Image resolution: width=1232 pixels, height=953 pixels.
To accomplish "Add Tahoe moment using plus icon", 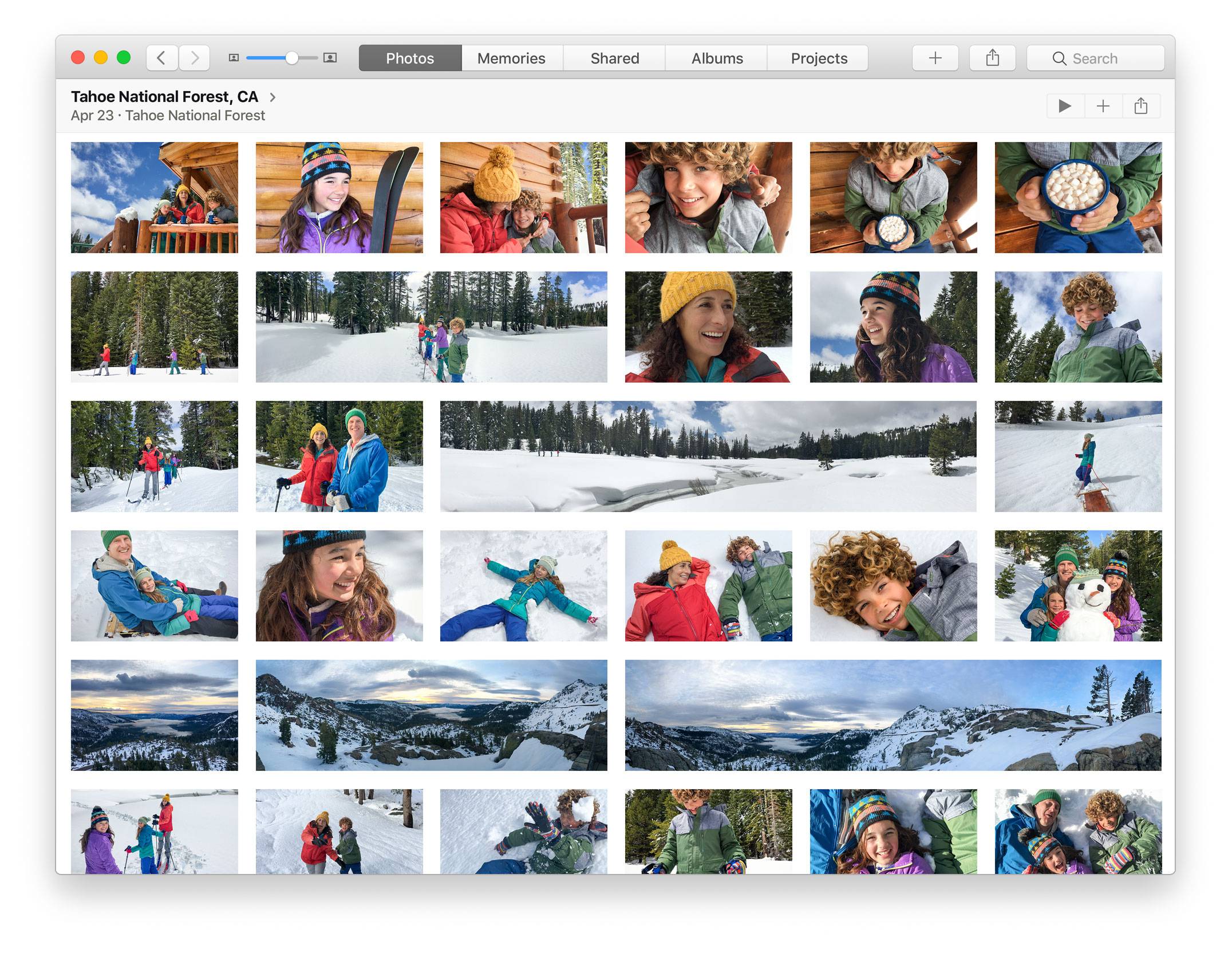I will click(1103, 106).
